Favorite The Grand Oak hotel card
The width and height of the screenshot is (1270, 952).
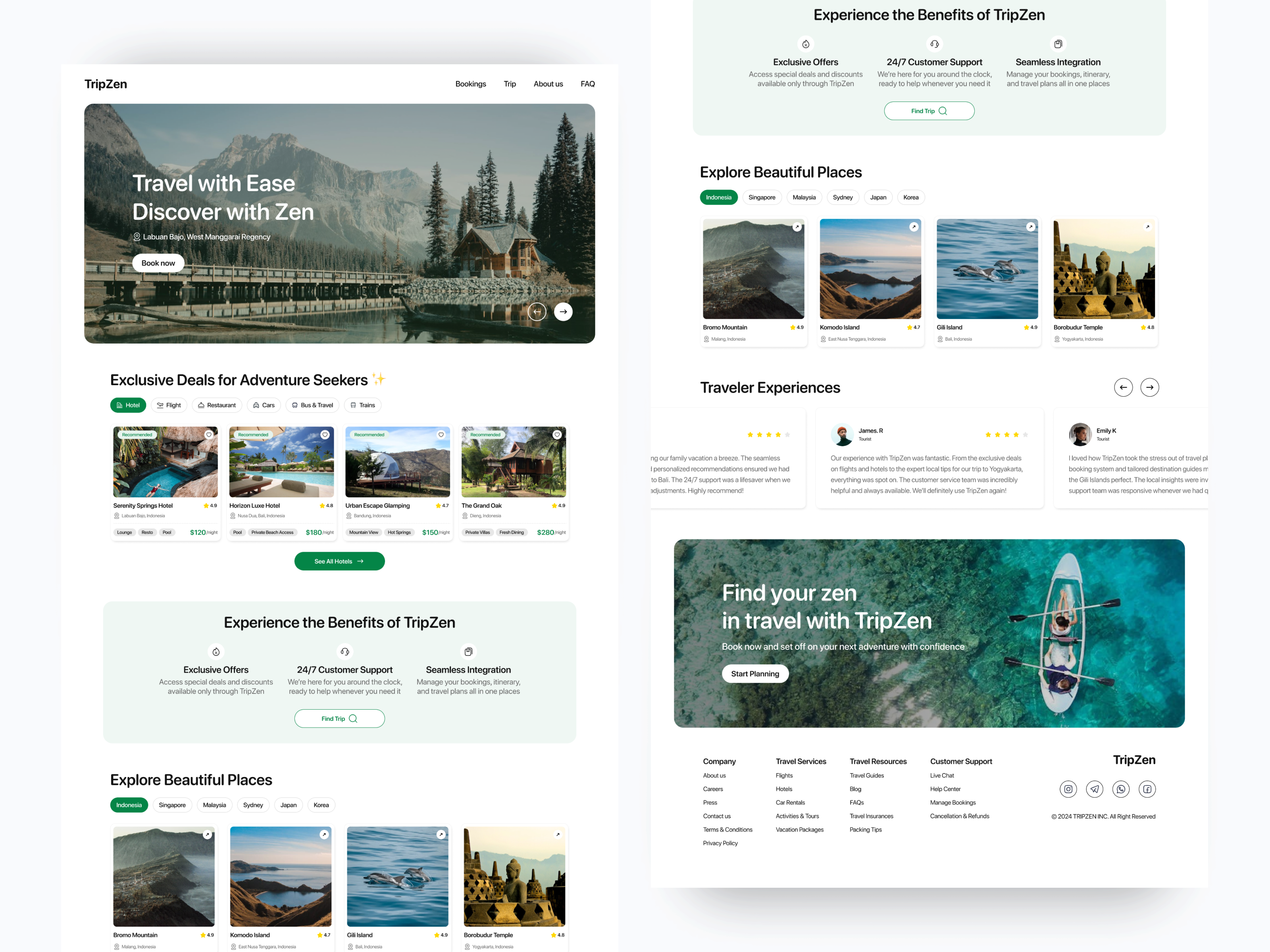coord(557,435)
